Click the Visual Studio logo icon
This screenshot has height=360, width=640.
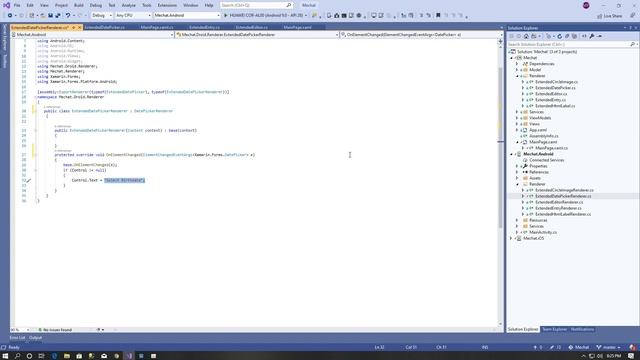(6, 5)
